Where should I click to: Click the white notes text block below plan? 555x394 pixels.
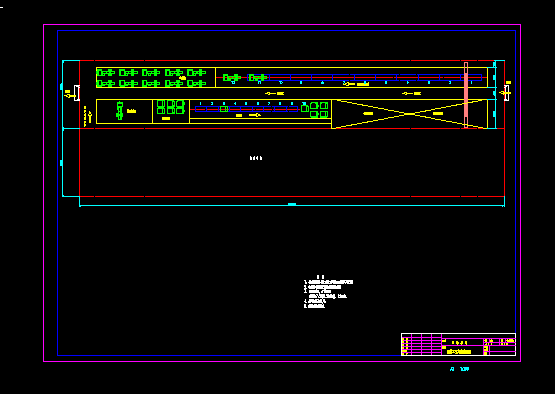328,292
